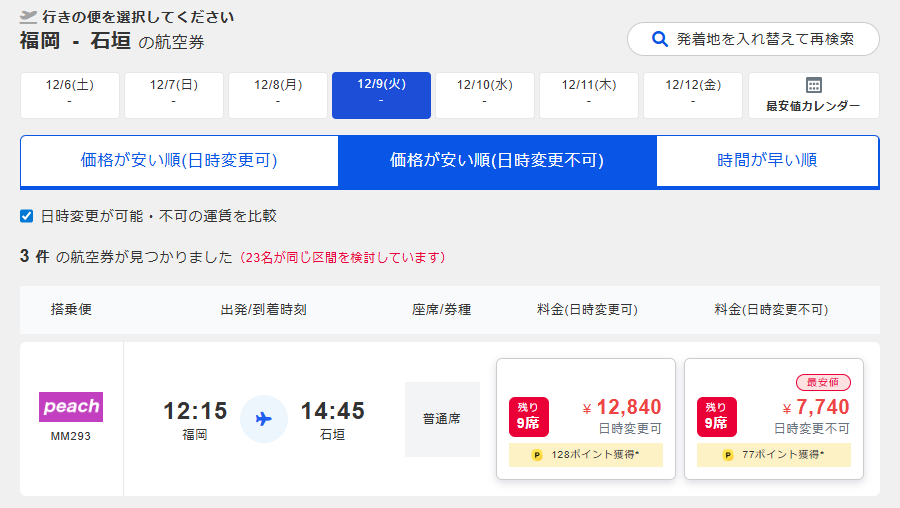Click the 残り9席 badge on the 12,840 fare

(x=529, y=417)
